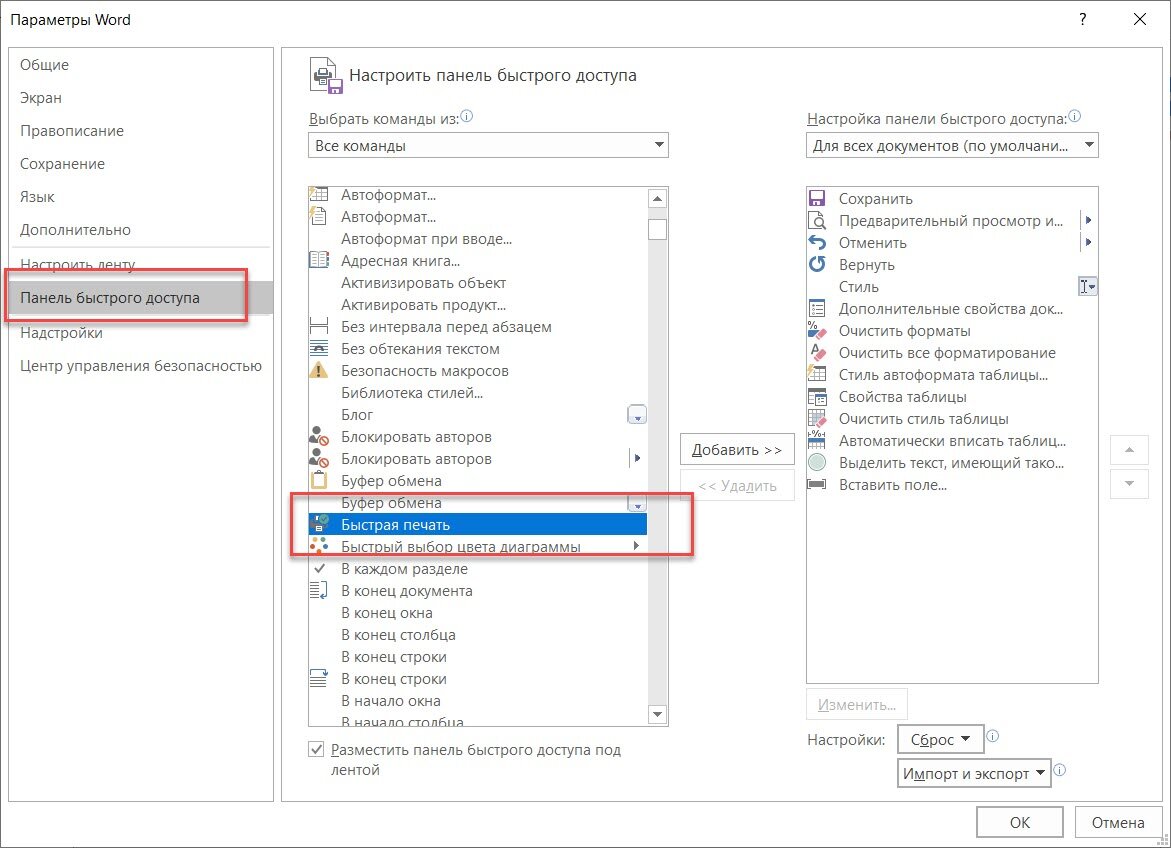Screen dimensions: 1171x848
Task: Click the OK button
Action: point(1019,822)
